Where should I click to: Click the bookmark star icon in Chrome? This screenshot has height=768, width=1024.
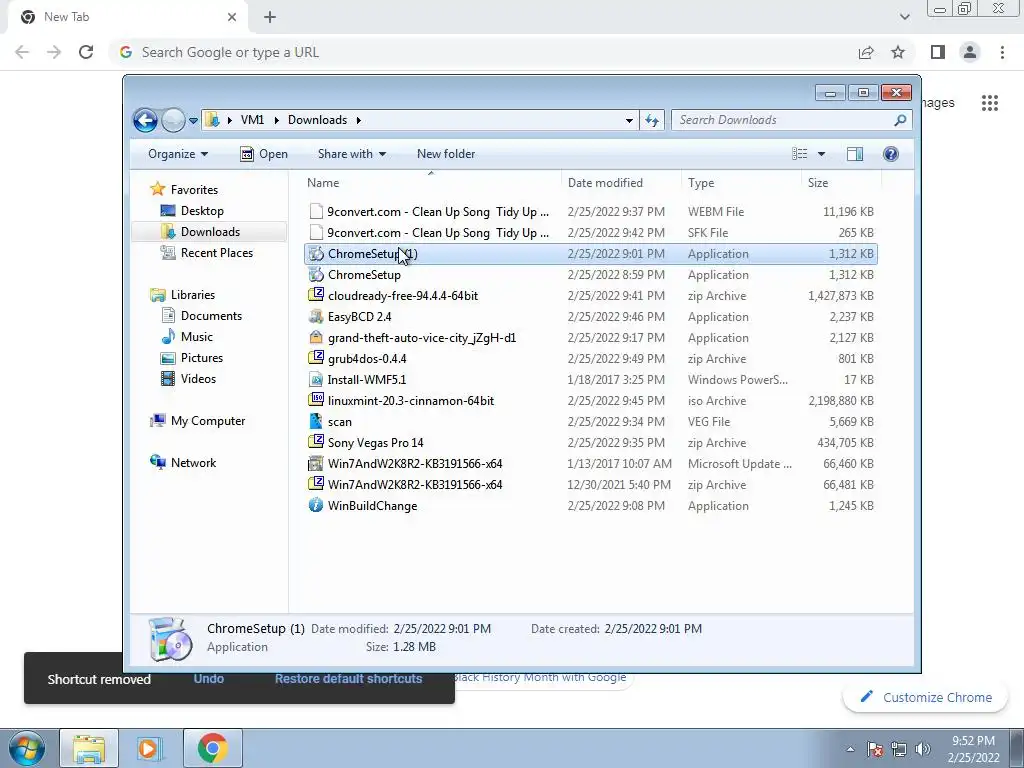(x=898, y=52)
